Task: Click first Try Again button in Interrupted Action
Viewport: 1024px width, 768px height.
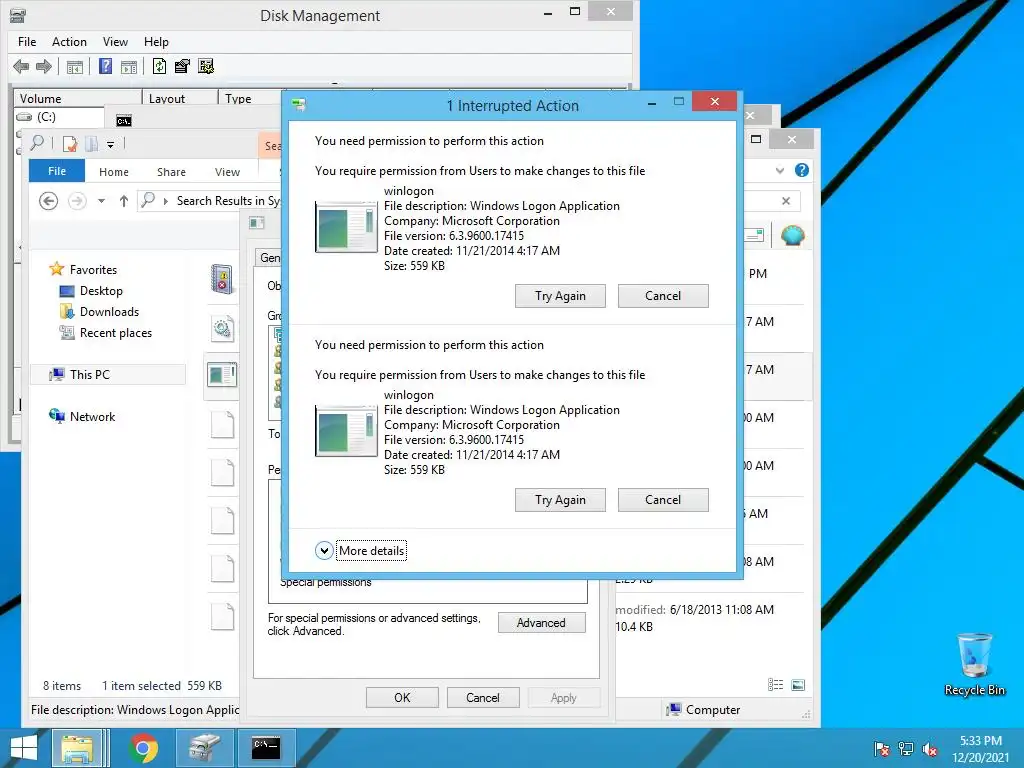Action: point(560,296)
